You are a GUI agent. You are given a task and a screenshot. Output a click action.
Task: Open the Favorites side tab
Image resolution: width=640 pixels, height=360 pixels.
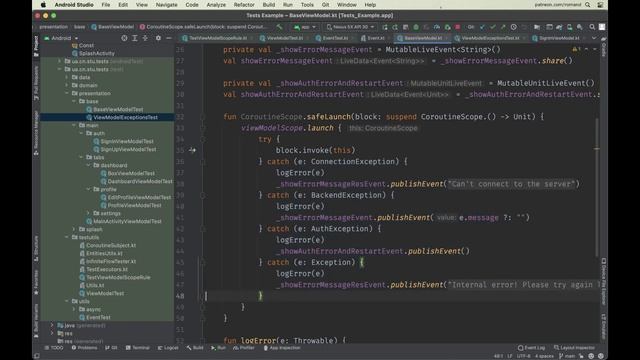(36, 283)
